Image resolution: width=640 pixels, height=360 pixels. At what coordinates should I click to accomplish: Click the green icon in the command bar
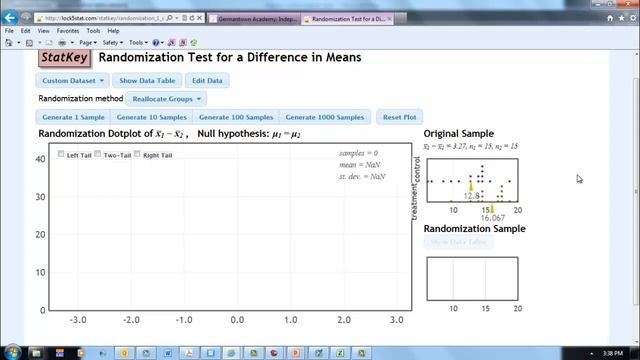coord(194,42)
